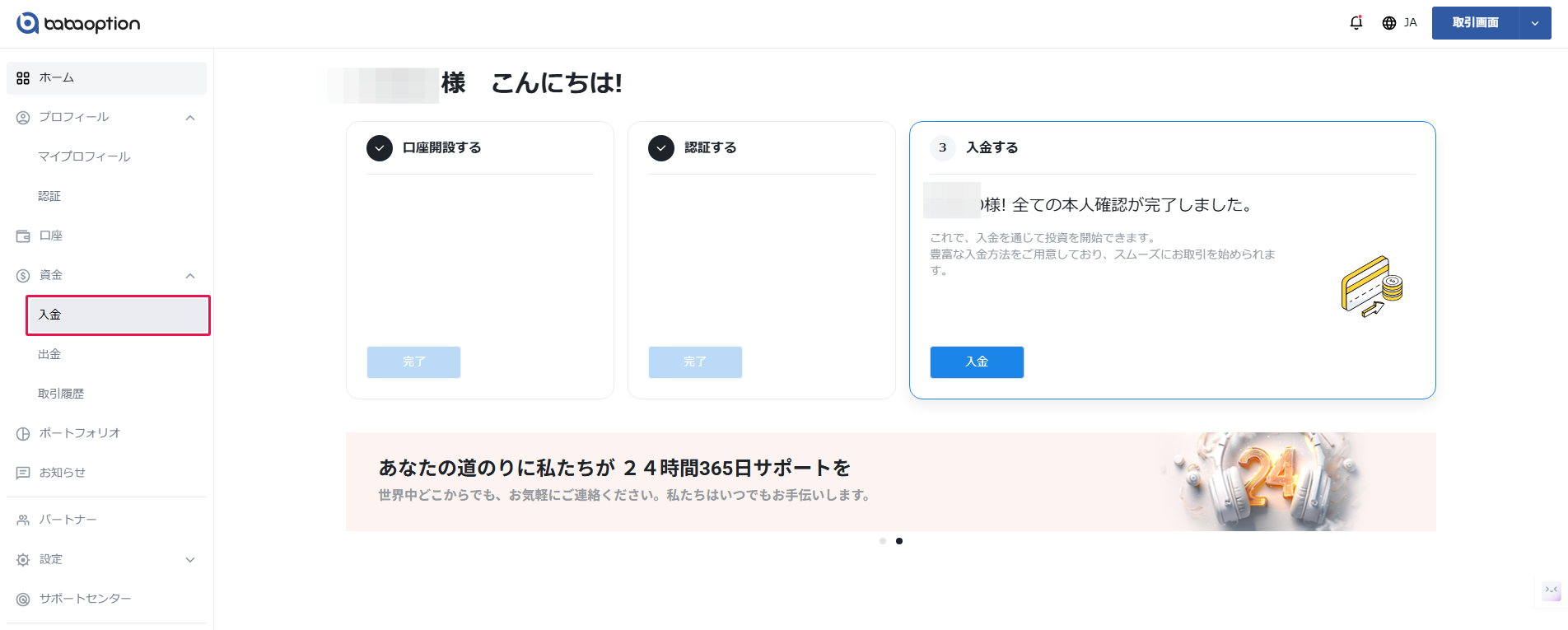Select 入金 in the sidebar
The width and height of the screenshot is (1568, 630).
[x=118, y=315]
